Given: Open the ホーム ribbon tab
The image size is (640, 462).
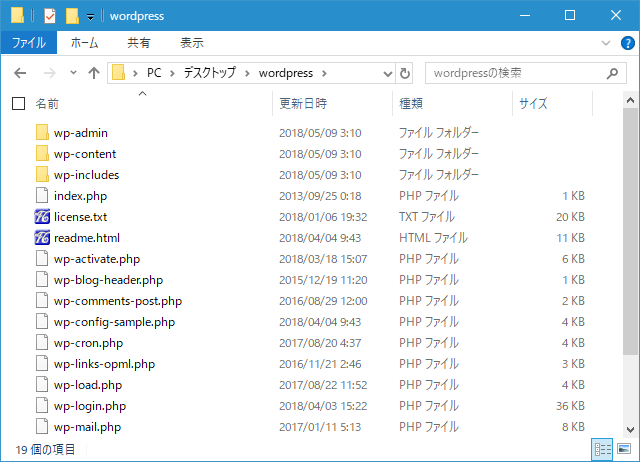Looking at the screenshot, I should coord(84,42).
